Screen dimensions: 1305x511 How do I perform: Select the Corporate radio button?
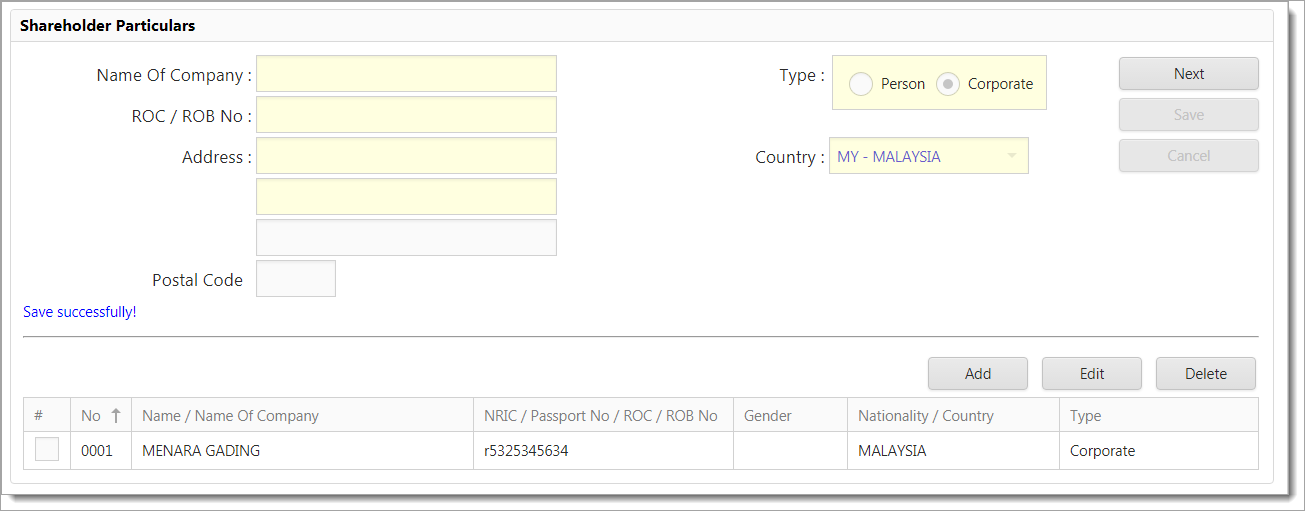point(948,84)
